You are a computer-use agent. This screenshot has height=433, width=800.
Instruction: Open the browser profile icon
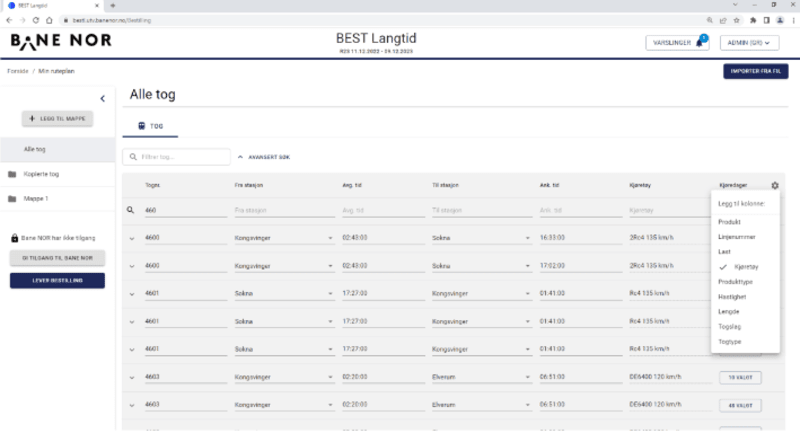(x=780, y=20)
